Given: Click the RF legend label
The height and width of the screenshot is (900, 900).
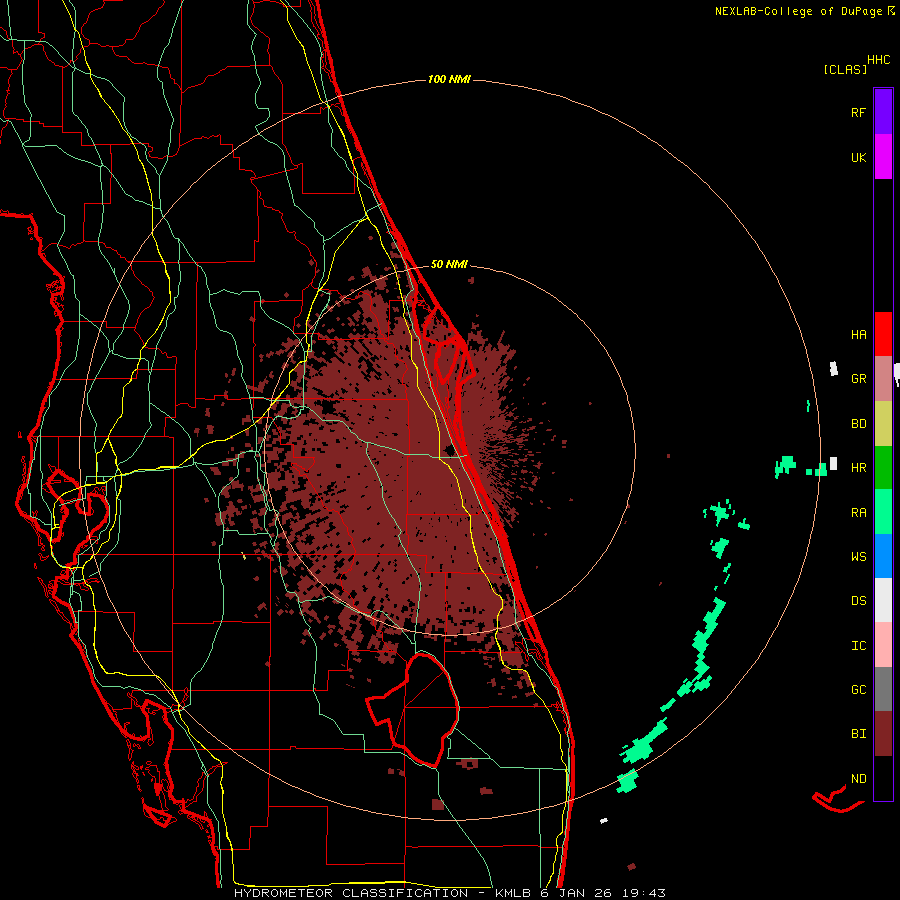Looking at the screenshot, I should (858, 112).
